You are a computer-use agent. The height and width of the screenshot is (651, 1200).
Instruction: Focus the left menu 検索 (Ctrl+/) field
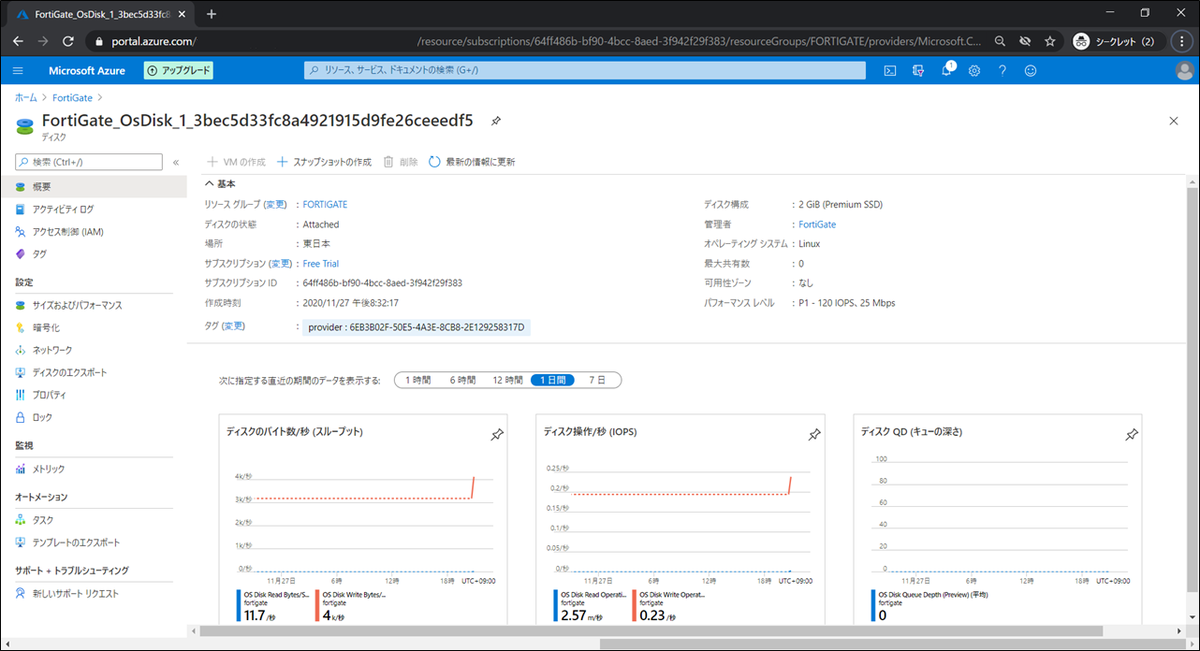[x=89, y=161]
